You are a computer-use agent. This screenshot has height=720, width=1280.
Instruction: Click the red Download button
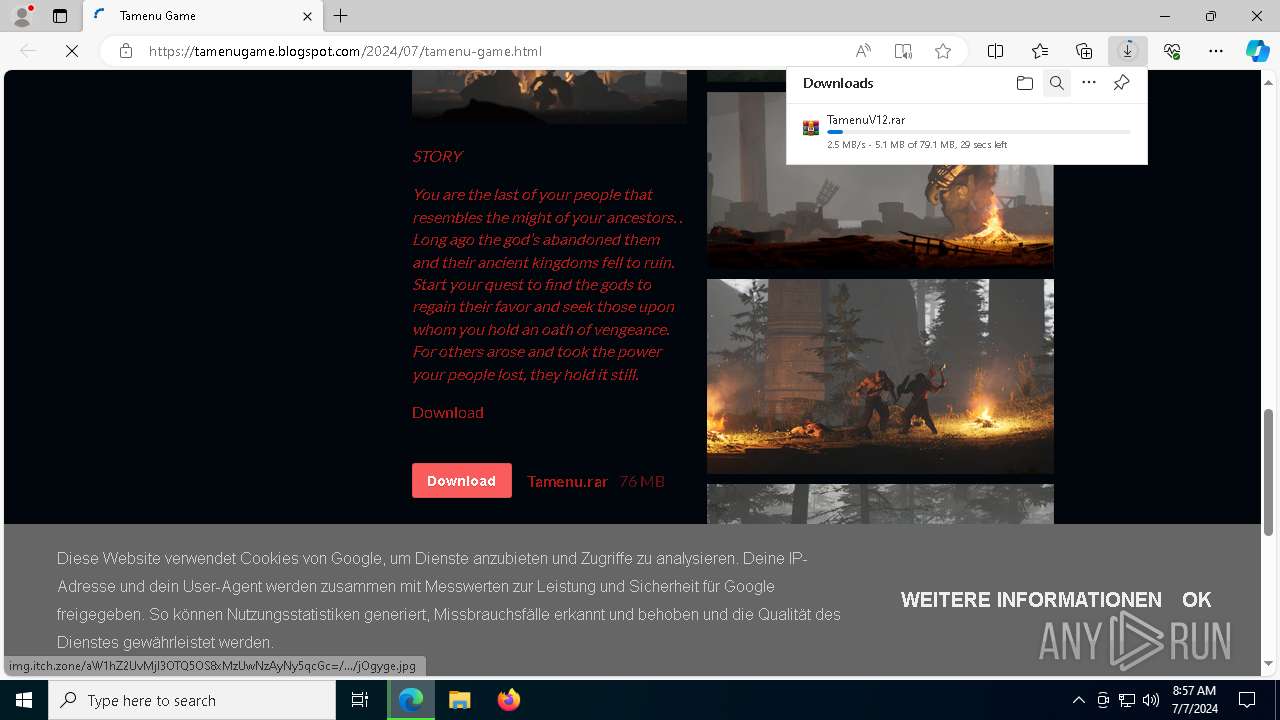click(461, 481)
